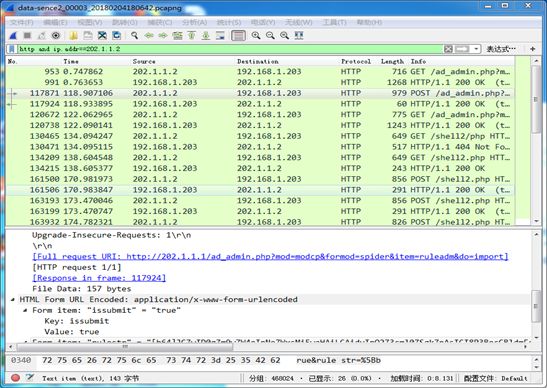
Task: Open recent filters dropdown arrow
Action: (x=476, y=49)
